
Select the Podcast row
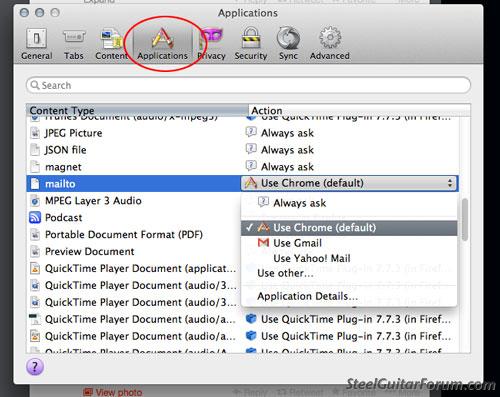click(133, 218)
